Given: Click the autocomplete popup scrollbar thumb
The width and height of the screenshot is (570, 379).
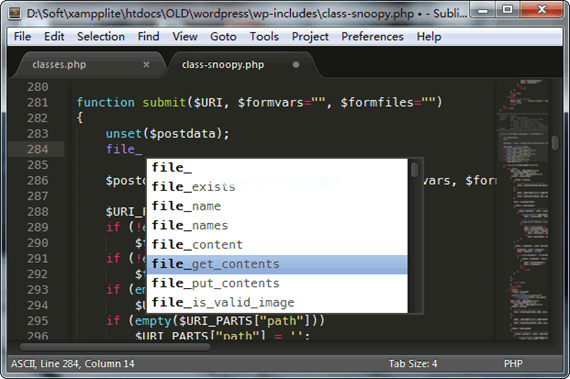Looking at the screenshot, I should click(415, 170).
